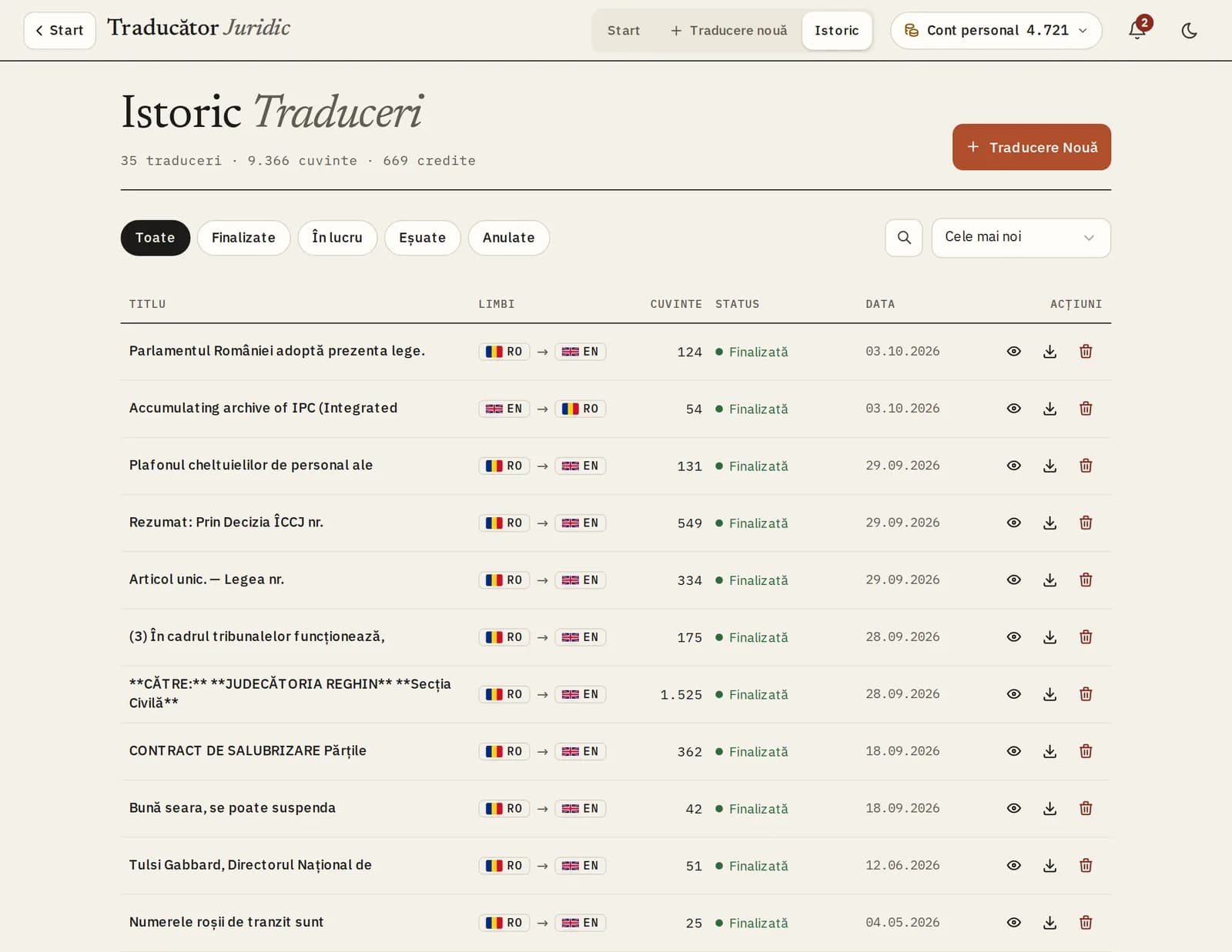Select the Istoric nav tab
Image resolution: width=1232 pixels, height=952 pixels.
(x=836, y=31)
